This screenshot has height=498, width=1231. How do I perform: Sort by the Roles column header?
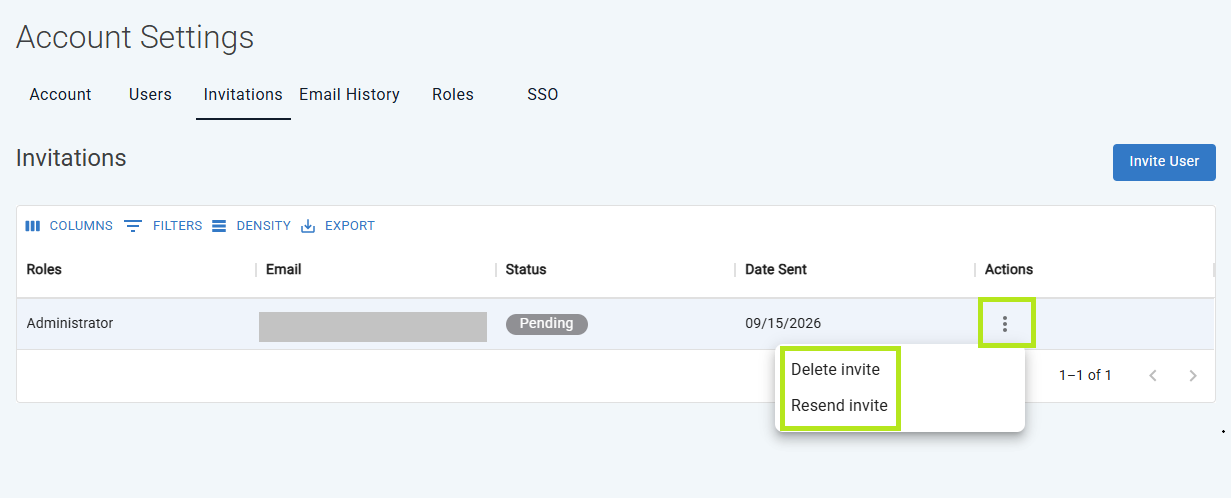[x=44, y=269]
